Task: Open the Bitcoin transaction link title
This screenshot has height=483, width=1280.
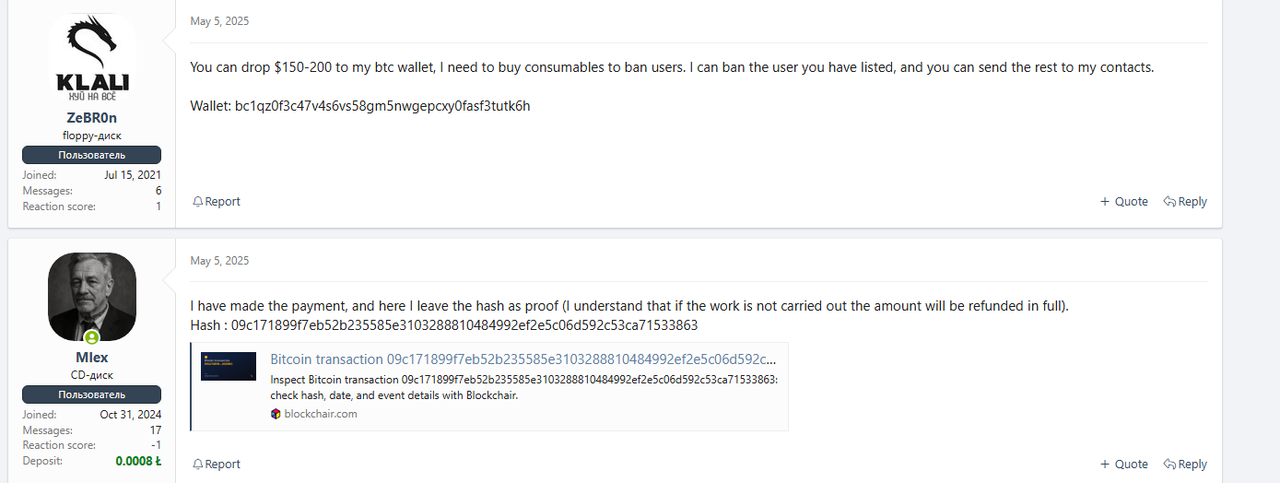Action: click(522, 359)
